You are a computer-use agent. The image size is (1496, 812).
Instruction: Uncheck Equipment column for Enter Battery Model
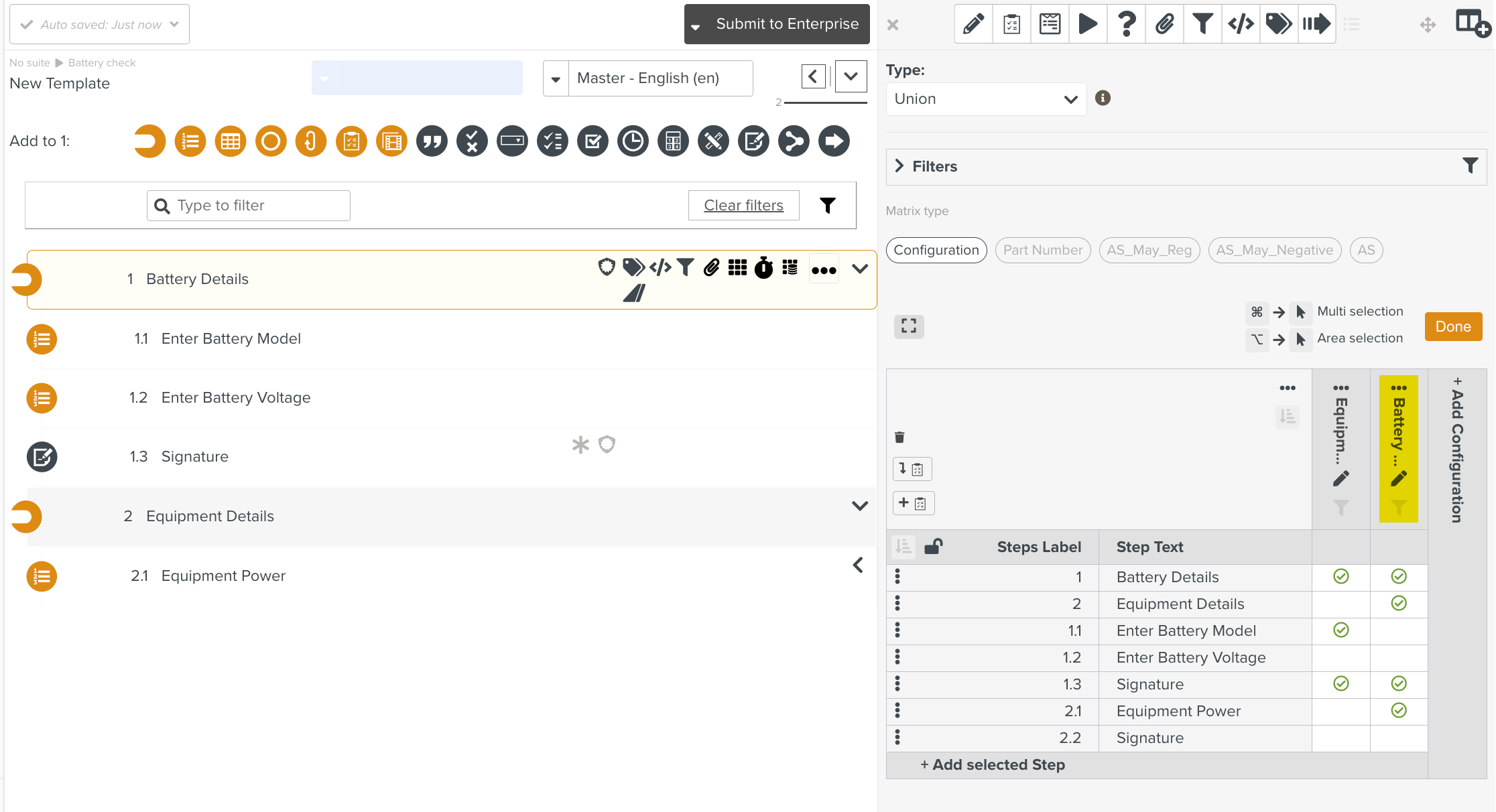pyautogui.click(x=1341, y=630)
